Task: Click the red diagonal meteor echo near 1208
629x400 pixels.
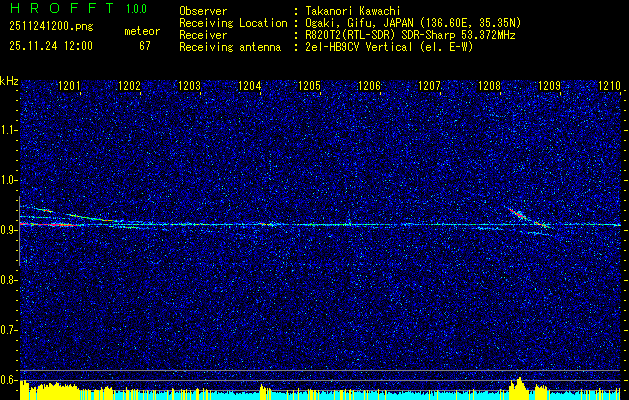Action: tap(519, 215)
